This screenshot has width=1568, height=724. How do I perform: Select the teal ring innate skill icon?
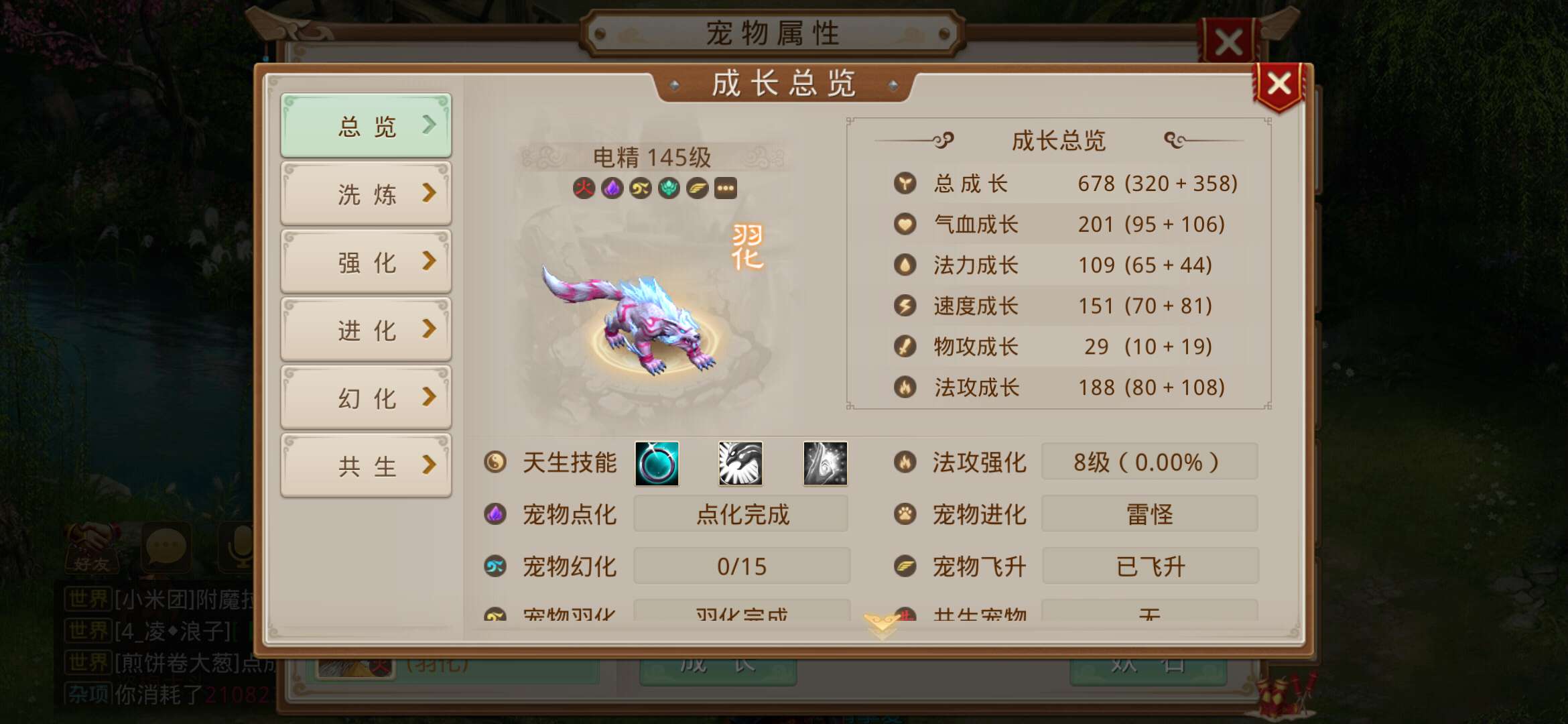(x=657, y=463)
